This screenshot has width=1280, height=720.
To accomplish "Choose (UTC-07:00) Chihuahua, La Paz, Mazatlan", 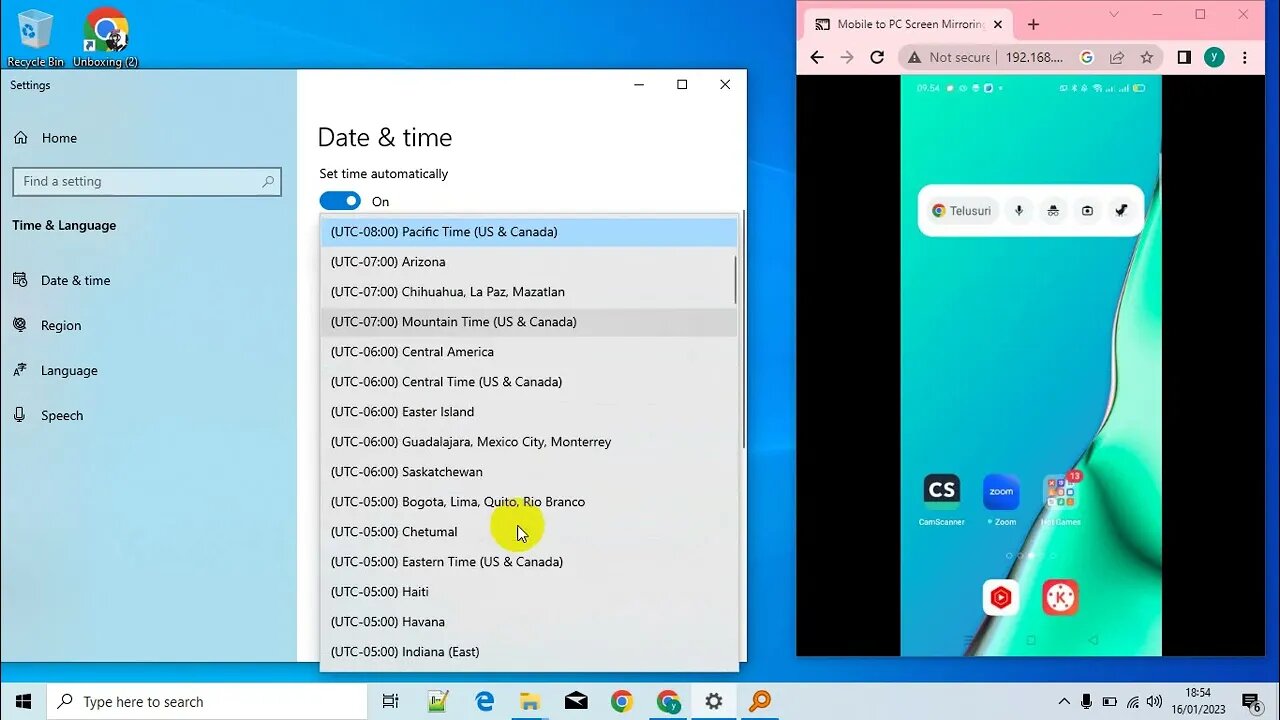I will [x=528, y=292].
